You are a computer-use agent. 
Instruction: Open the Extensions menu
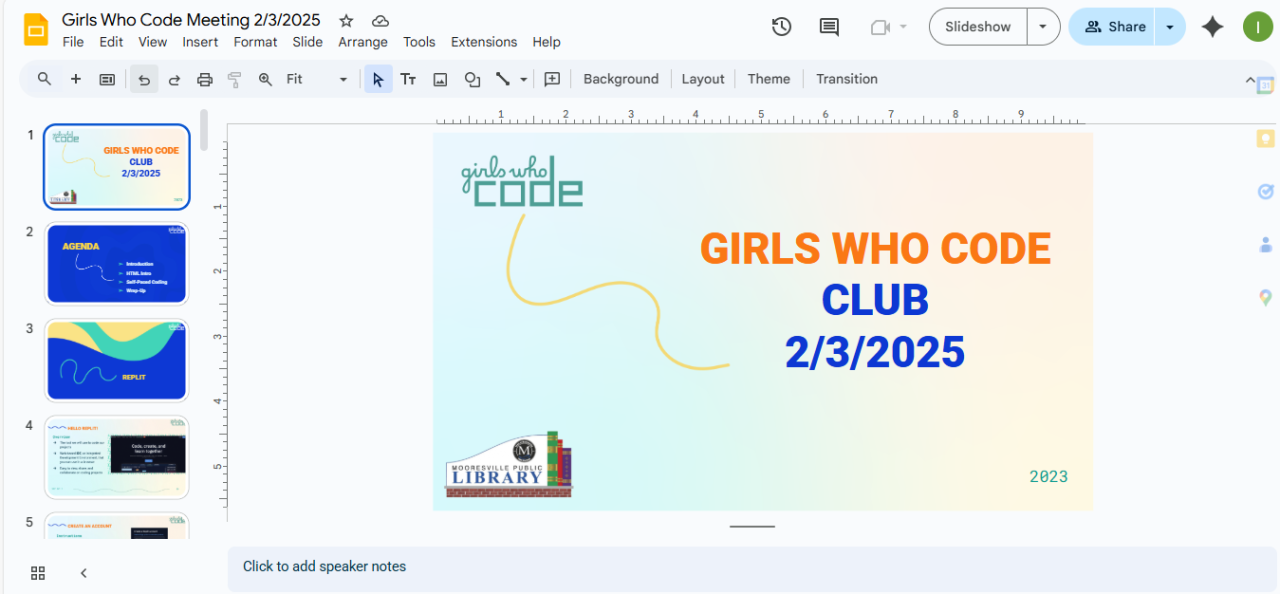point(484,42)
